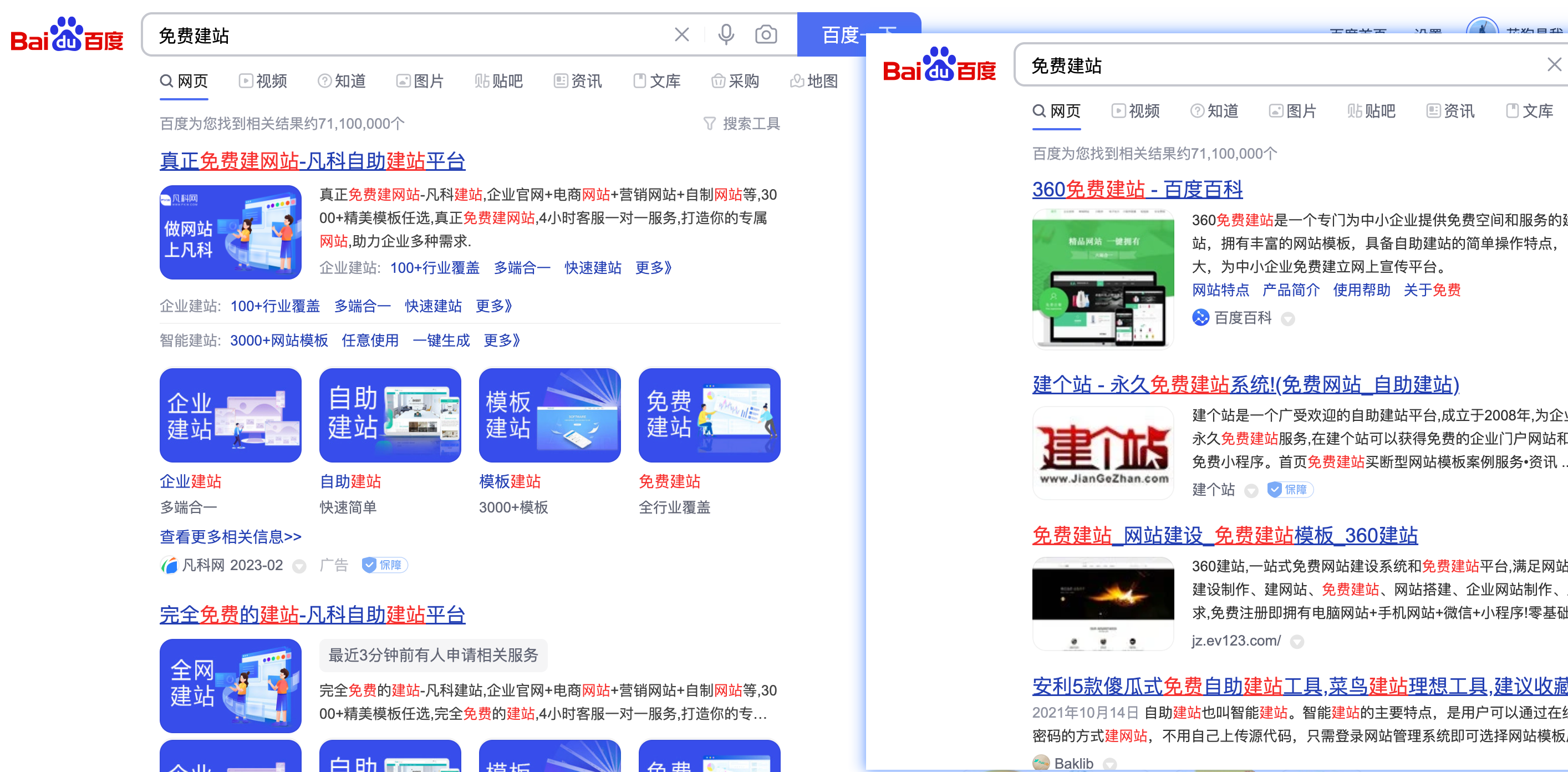1568x772 pixels.
Task: Click the Baklib favicon at bottom right
Action: tap(1041, 763)
